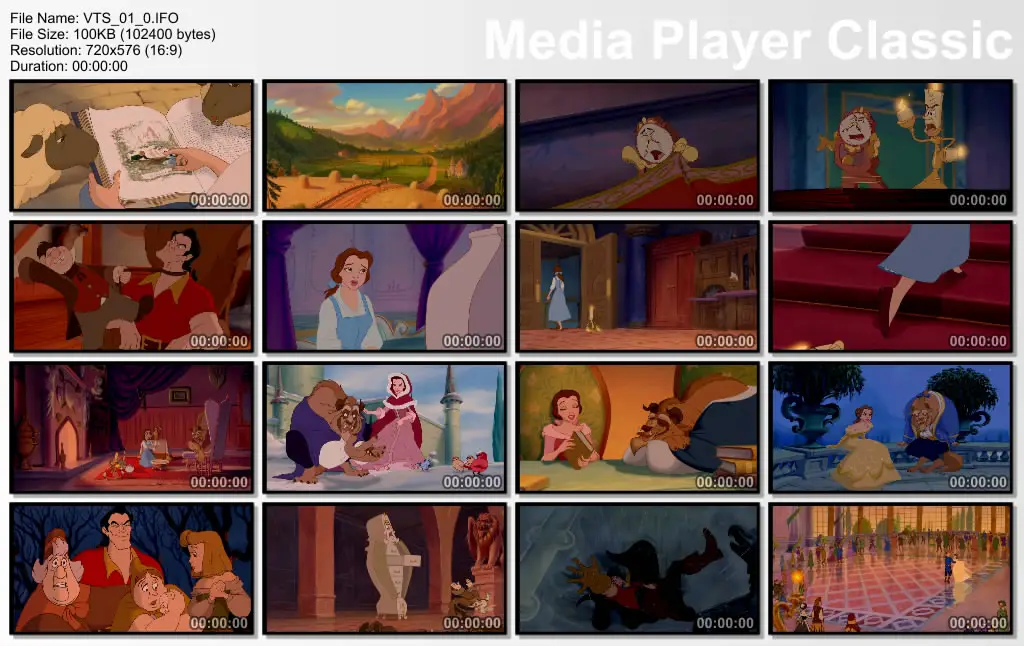Select Beast and Belle in snow thumbnail
The height and width of the screenshot is (646, 1024).
coord(385,428)
